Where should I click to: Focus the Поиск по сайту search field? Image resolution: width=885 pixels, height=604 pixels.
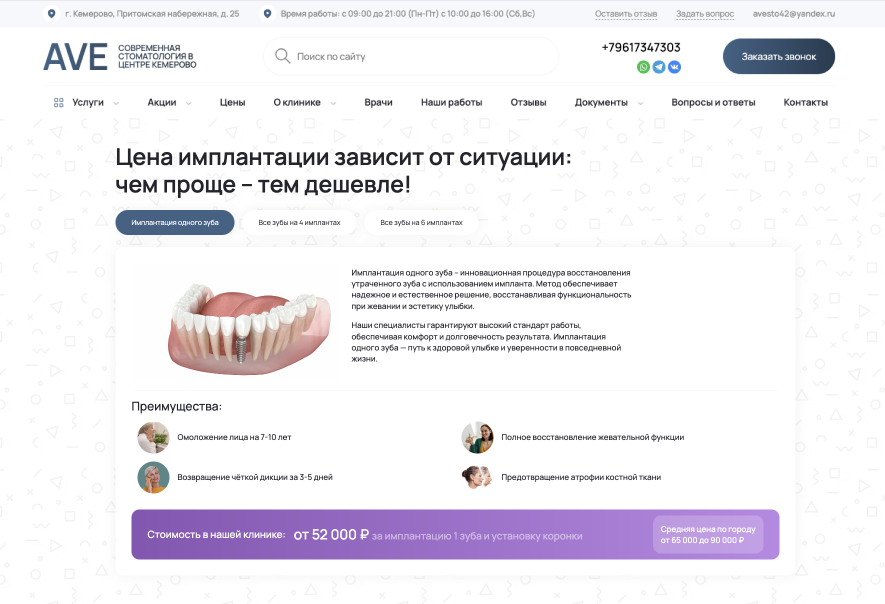tap(420, 57)
